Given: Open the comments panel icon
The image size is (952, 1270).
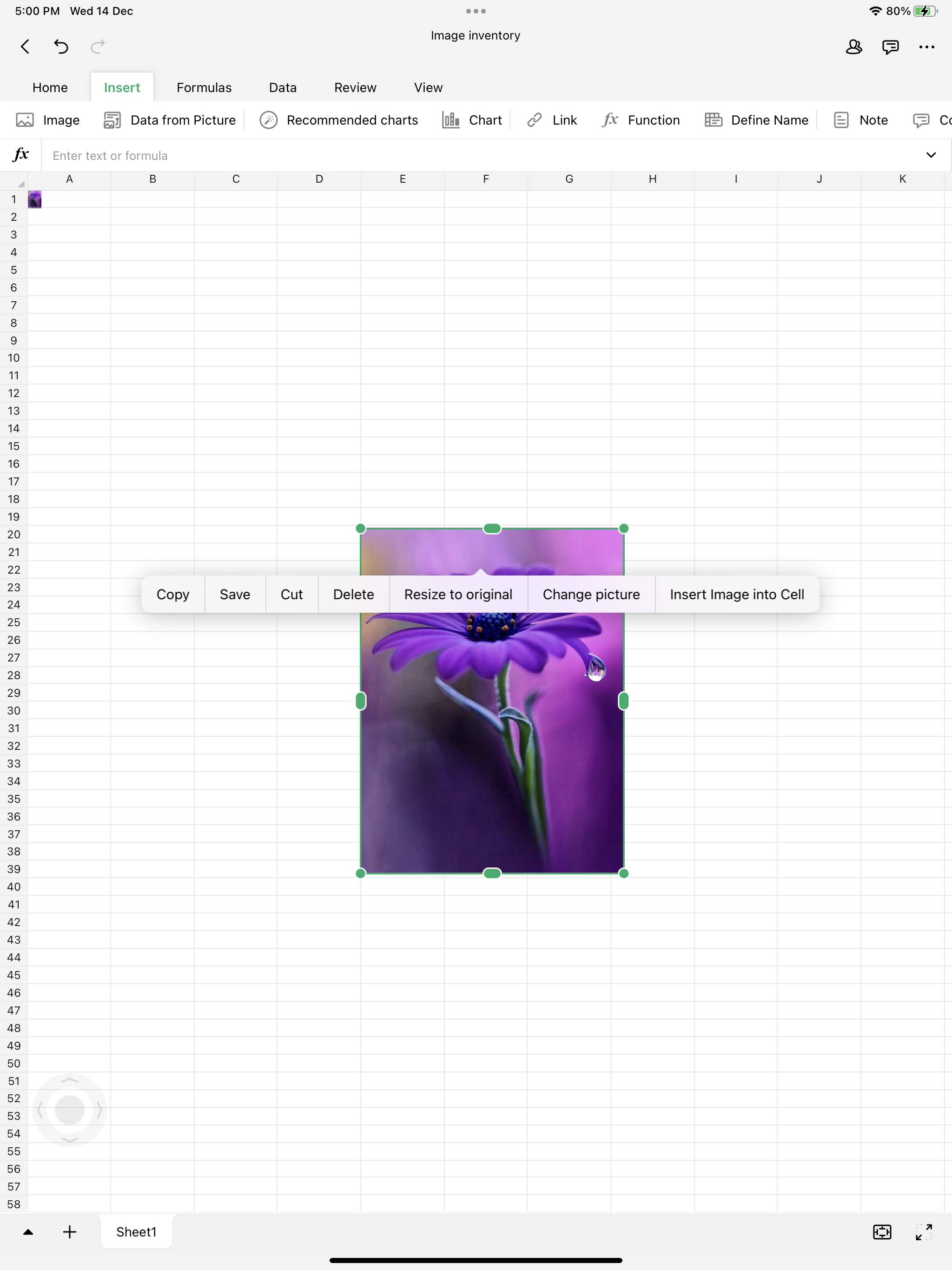Looking at the screenshot, I should (x=890, y=47).
